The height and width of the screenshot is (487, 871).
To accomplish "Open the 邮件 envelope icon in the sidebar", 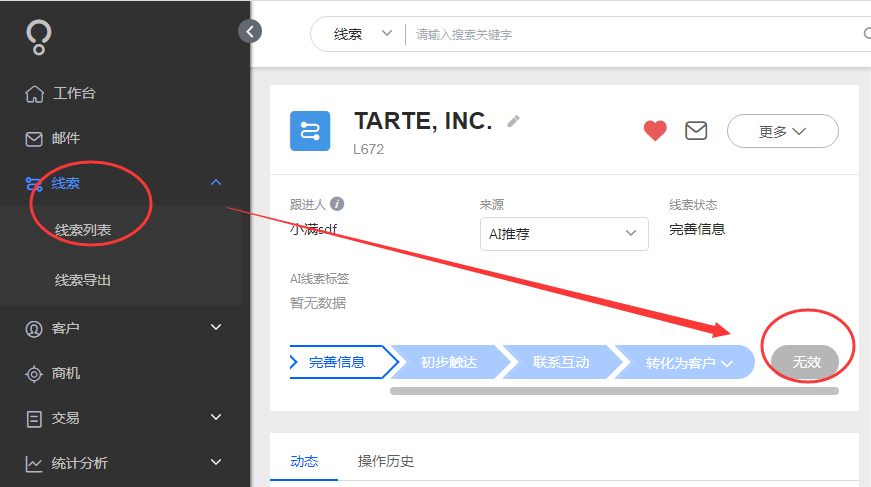I will [34, 139].
